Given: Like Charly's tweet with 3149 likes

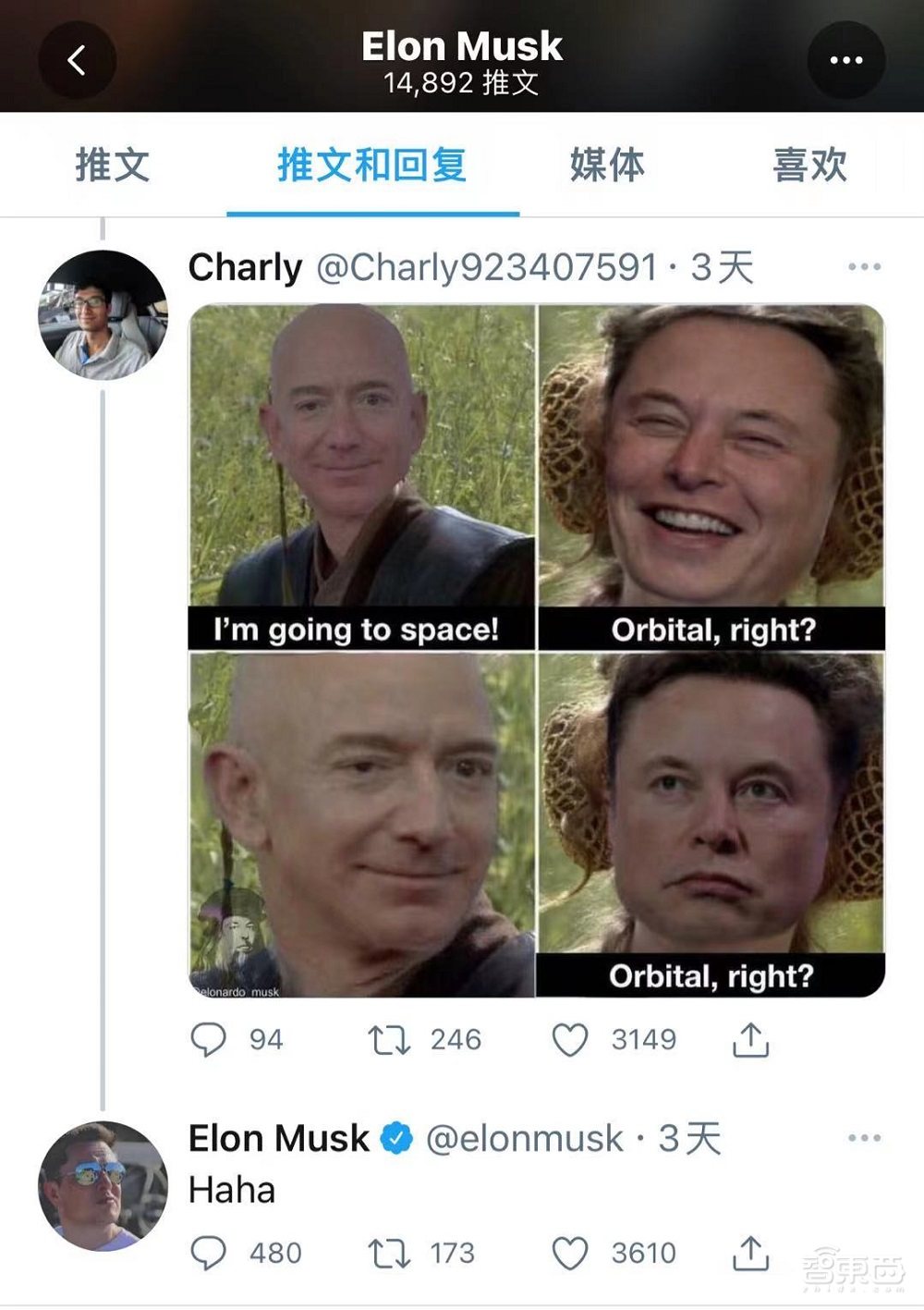Looking at the screenshot, I should [570, 1039].
